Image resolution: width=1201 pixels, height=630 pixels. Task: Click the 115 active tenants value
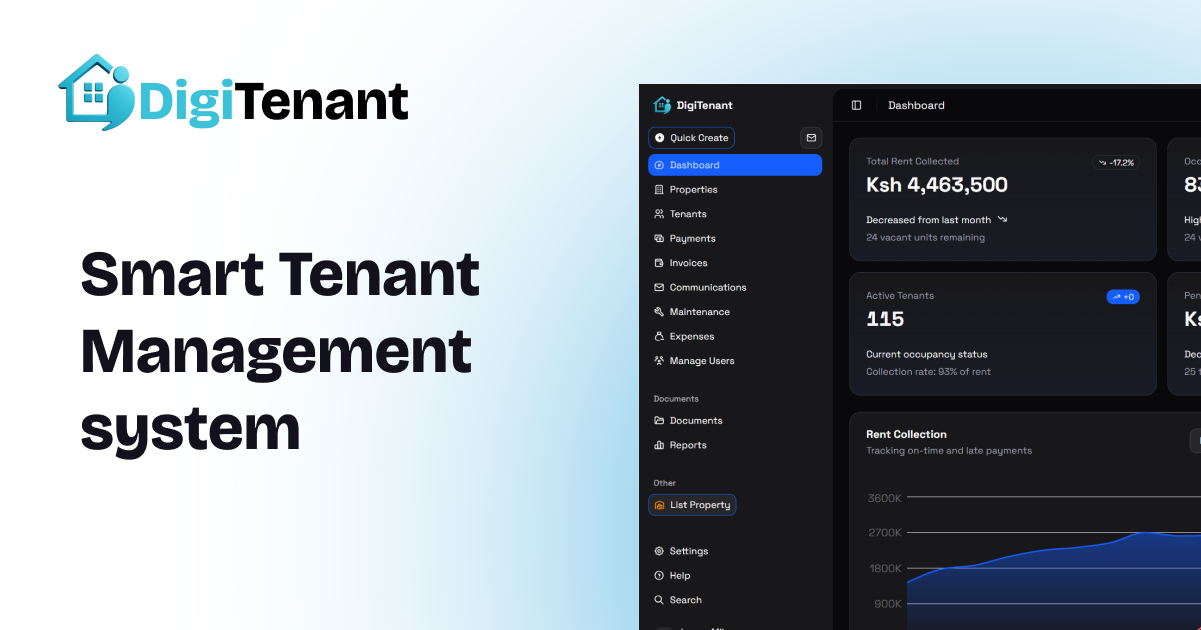885,319
